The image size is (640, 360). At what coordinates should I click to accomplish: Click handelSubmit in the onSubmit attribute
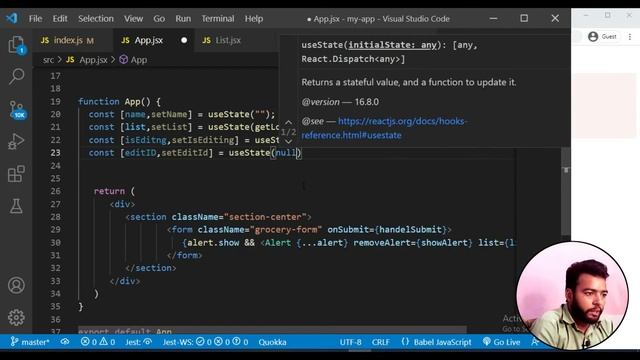[411, 230]
